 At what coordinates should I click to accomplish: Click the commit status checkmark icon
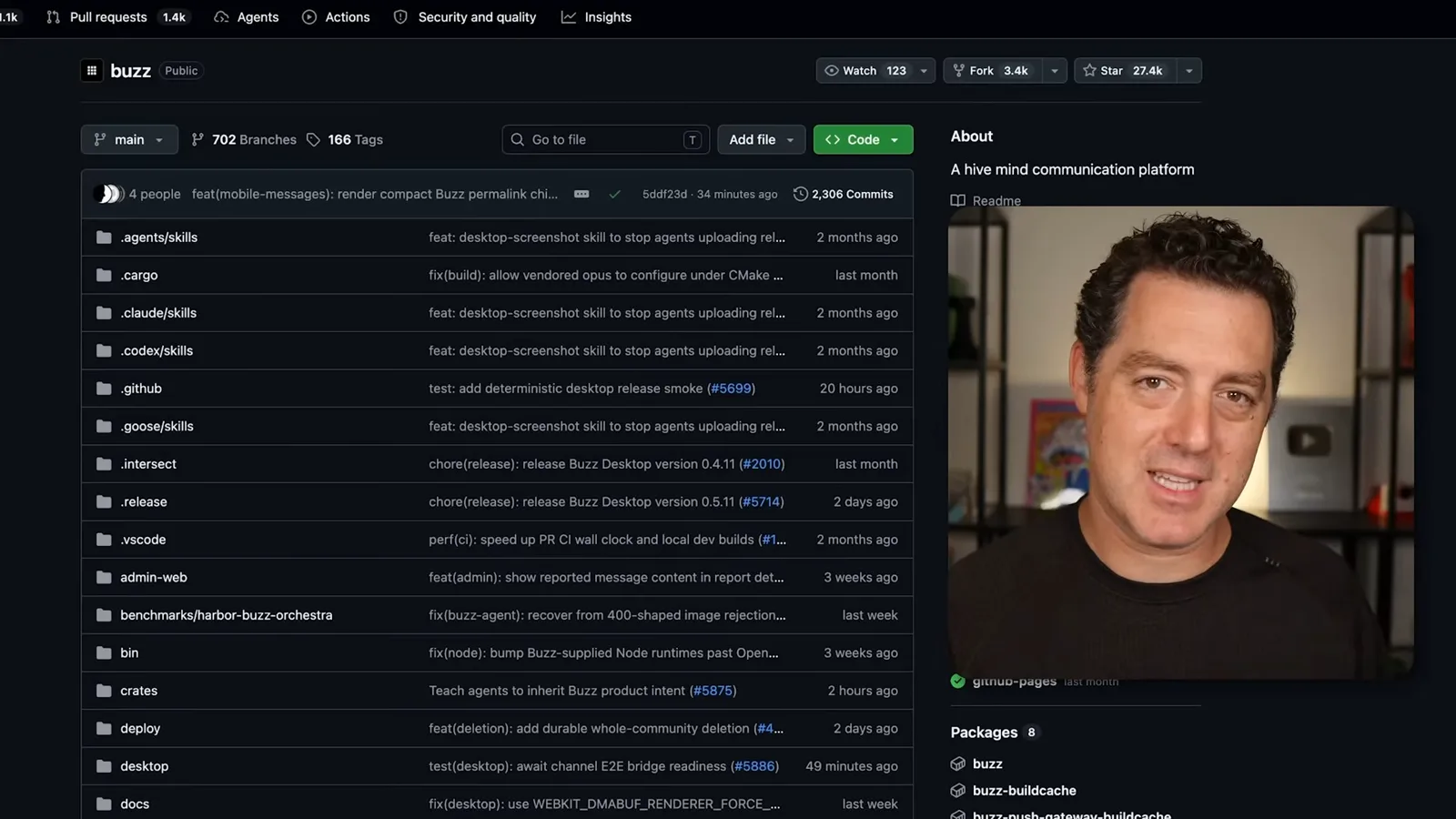coord(615,194)
